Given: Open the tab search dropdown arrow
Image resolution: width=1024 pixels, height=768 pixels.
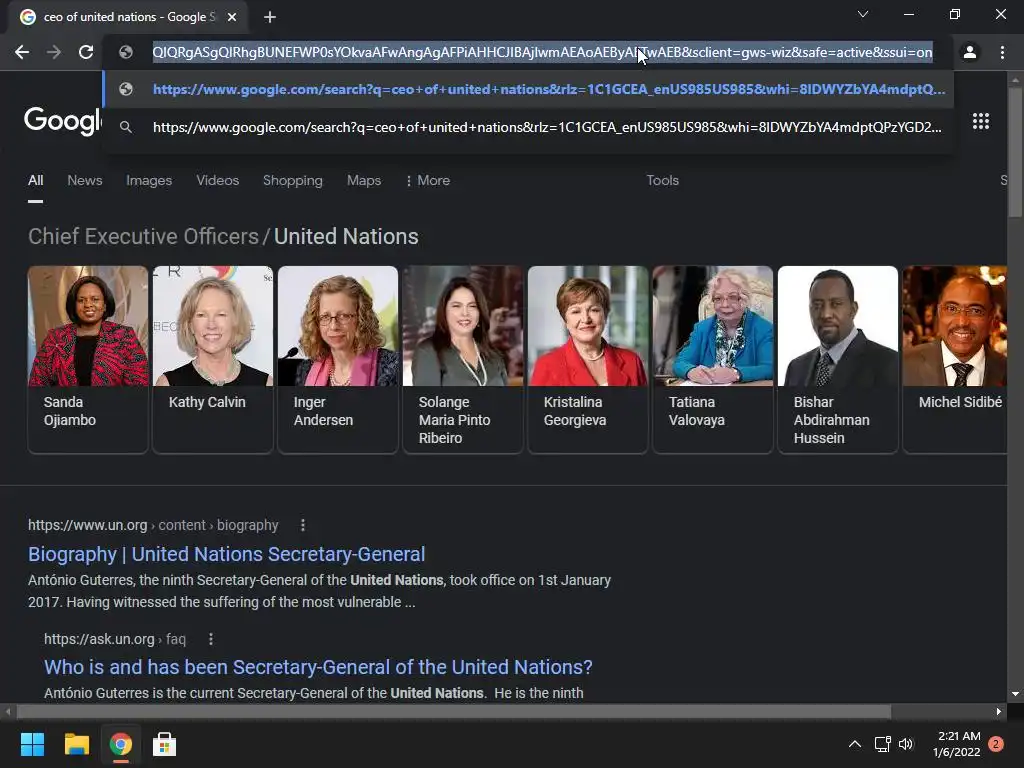Looking at the screenshot, I should click(863, 14).
